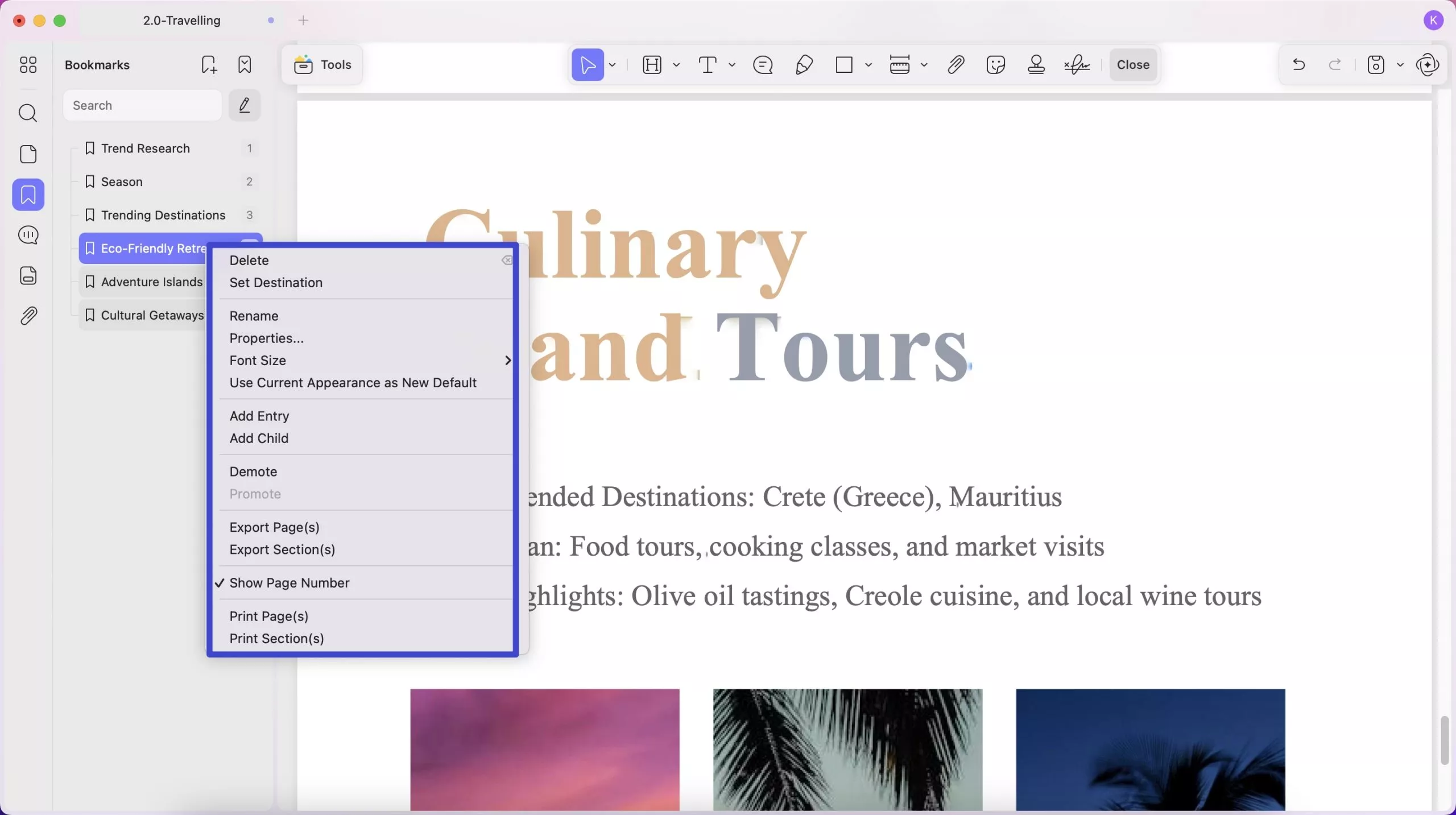Open the signature tool

1077,65
